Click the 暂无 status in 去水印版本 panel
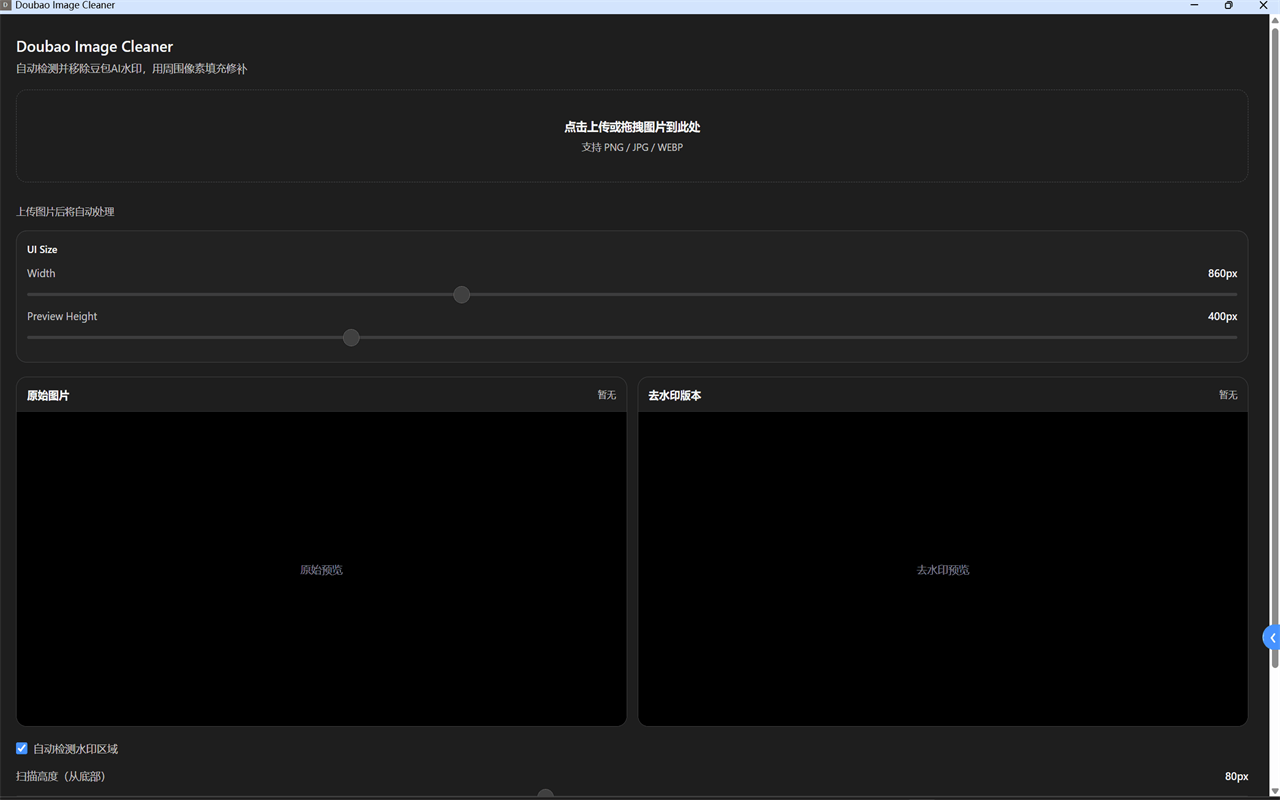 tap(1228, 395)
